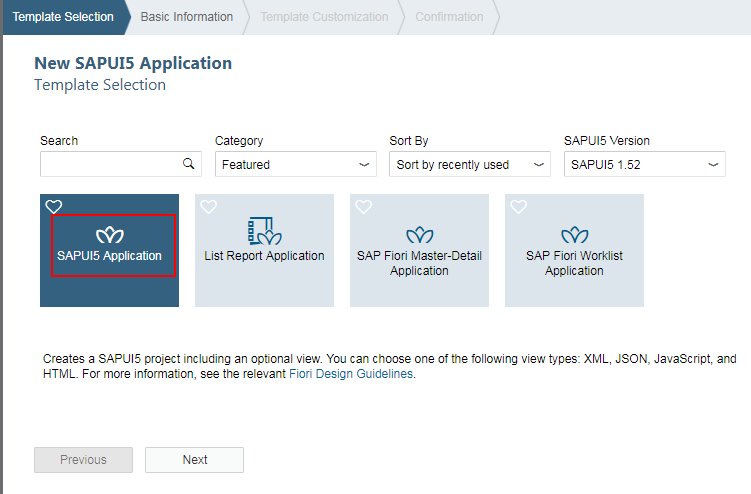Toggle favorite heart on Worklist Application tile
Screen dimensions: 751x494
pyautogui.click(x=519, y=207)
